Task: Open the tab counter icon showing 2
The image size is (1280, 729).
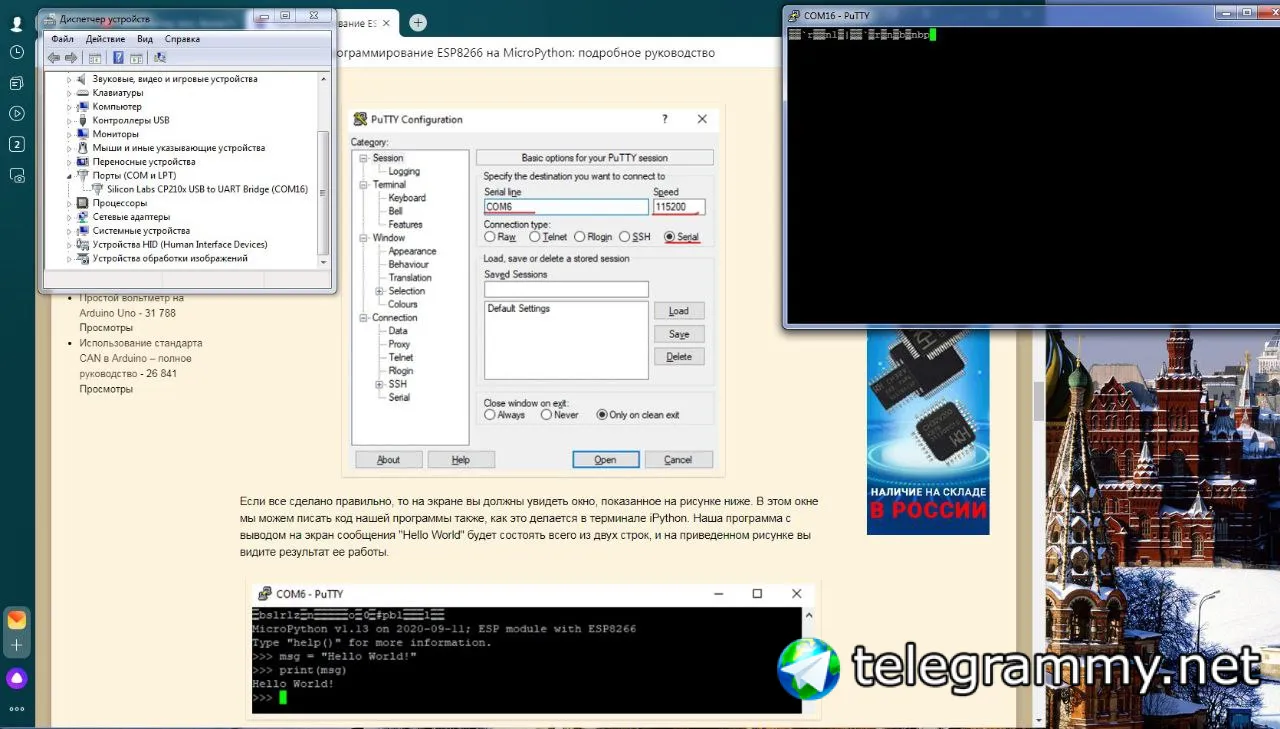Action: click(16, 144)
